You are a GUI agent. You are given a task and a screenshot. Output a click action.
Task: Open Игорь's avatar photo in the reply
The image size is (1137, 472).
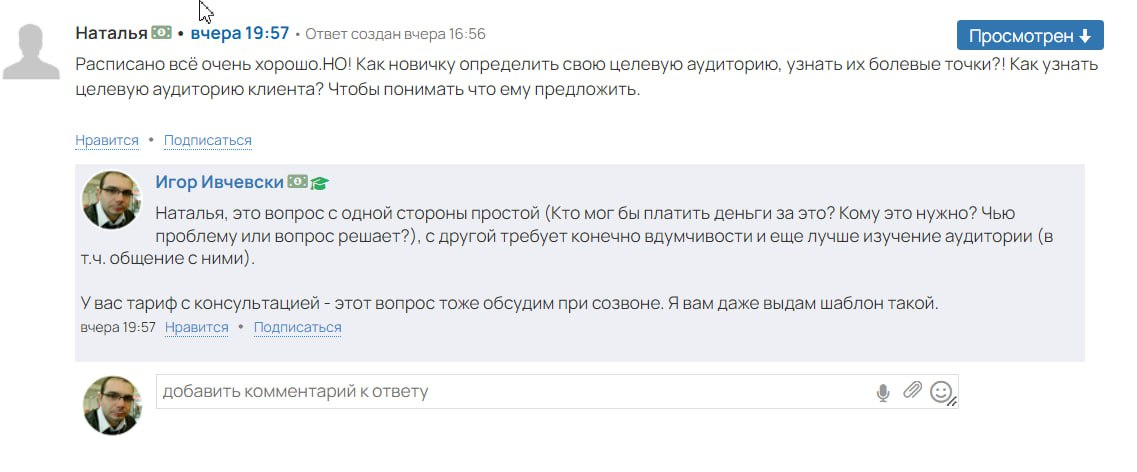(x=110, y=200)
